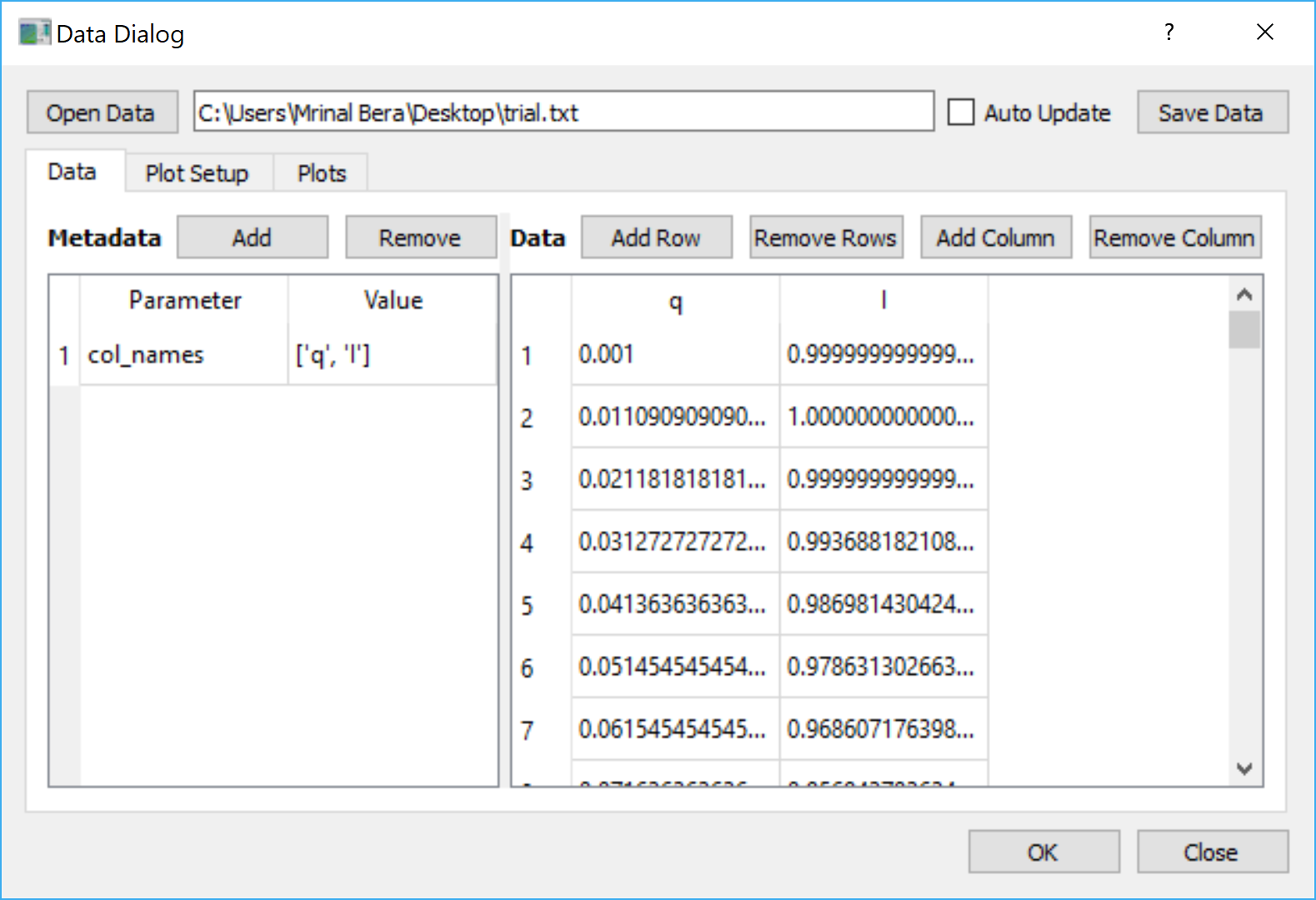Open the Plots tab

pyautogui.click(x=322, y=173)
